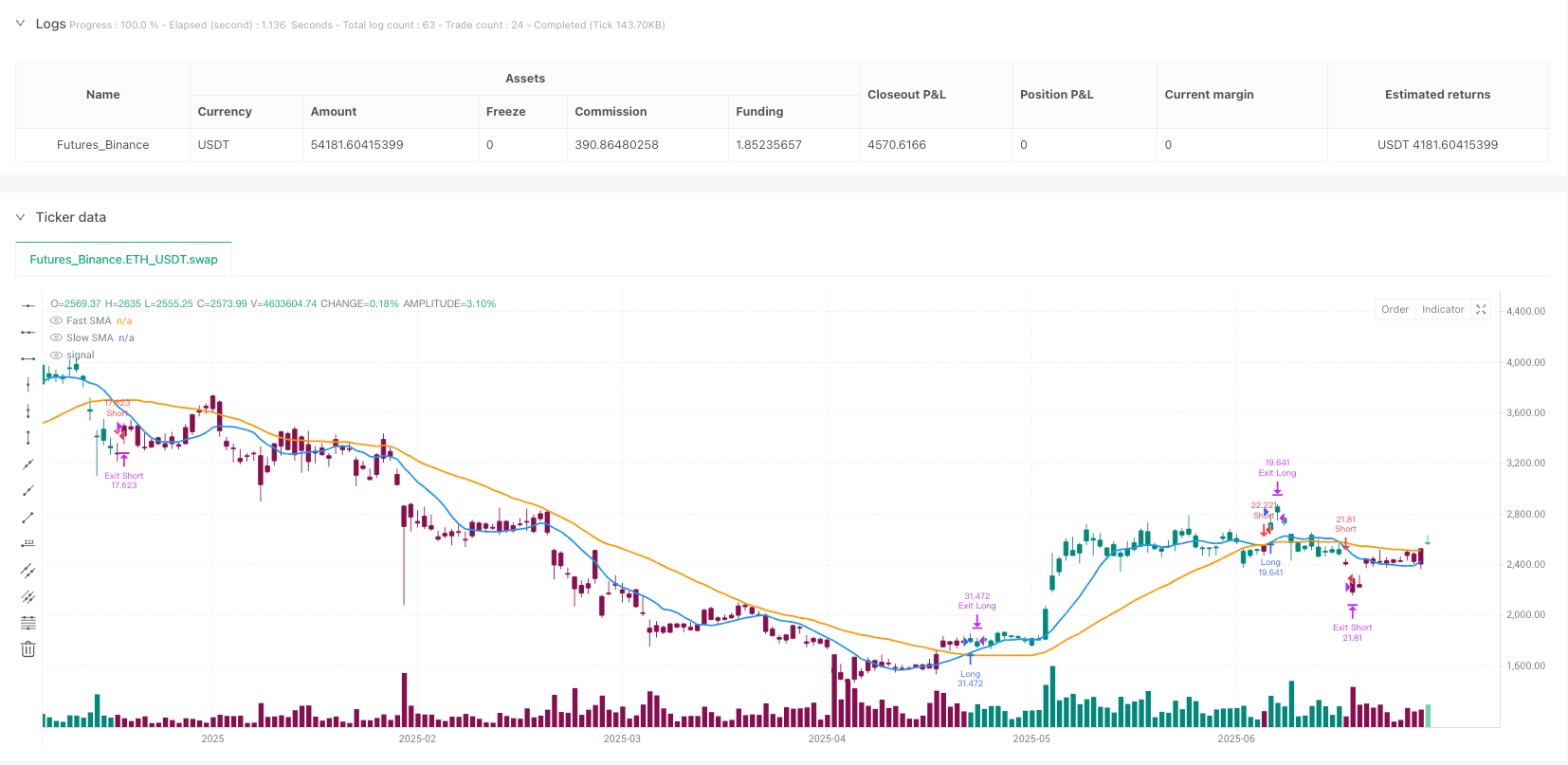Select the diagonal segment line tool
The height and width of the screenshot is (765, 1568).
click(x=28, y=518)
